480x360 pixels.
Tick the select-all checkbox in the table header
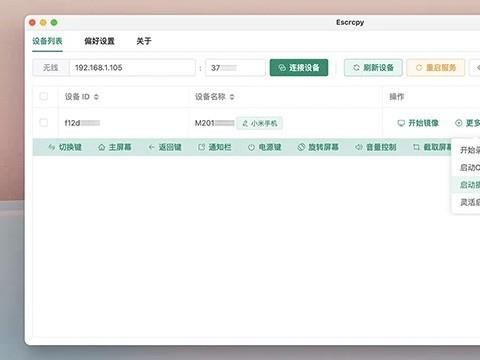coord(44,97)
